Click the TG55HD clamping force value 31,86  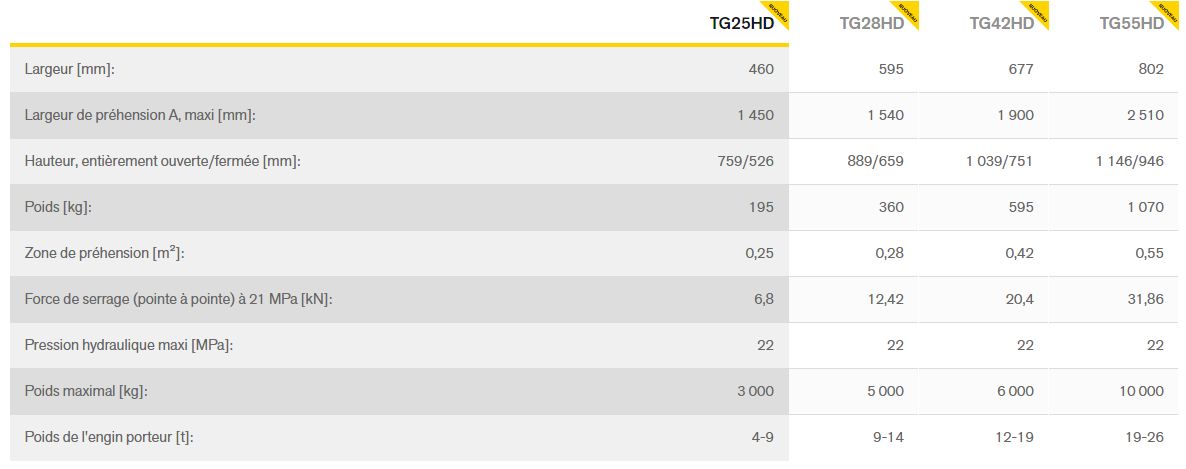coord(1144,299)
